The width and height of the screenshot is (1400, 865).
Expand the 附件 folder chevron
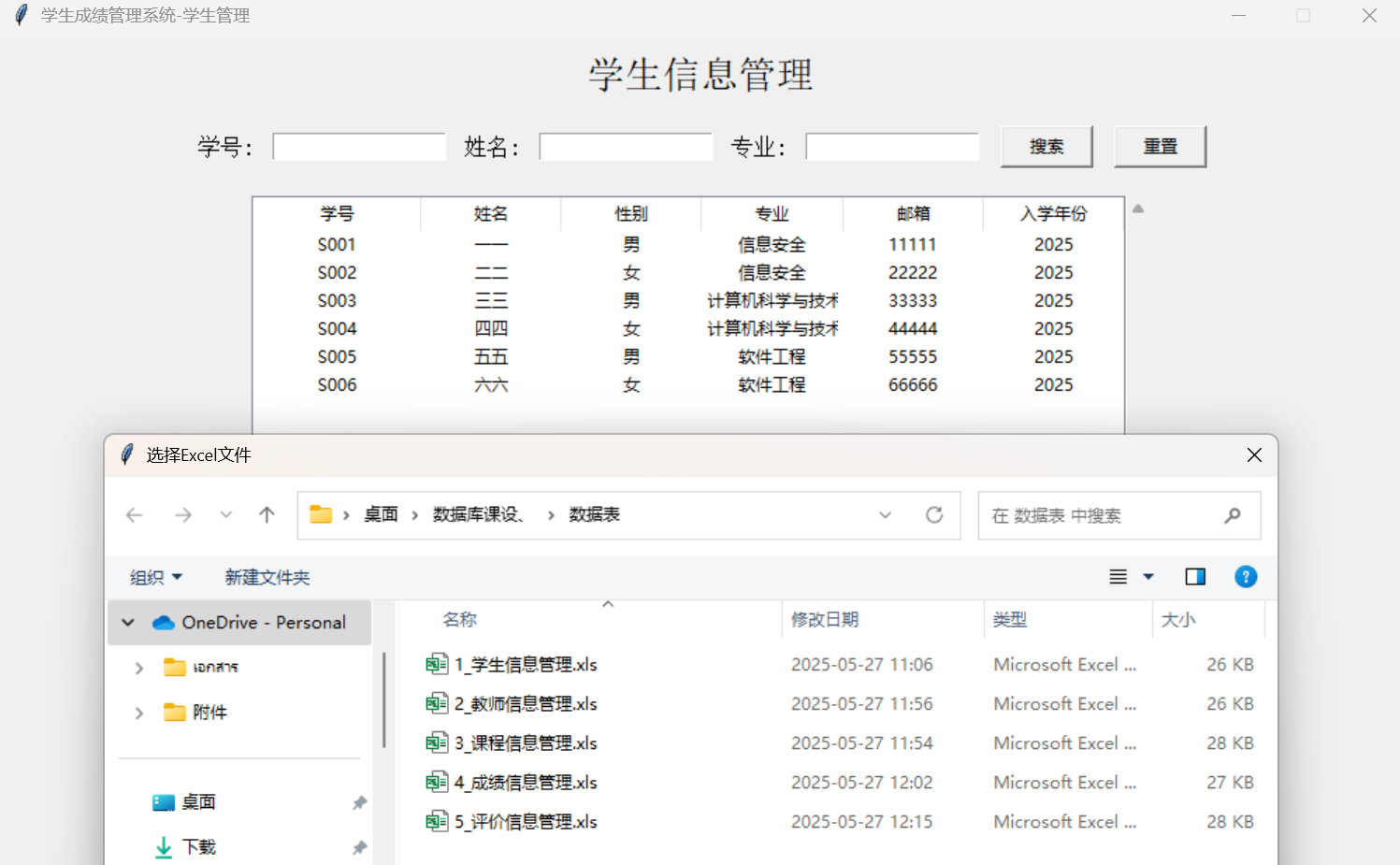139,713
